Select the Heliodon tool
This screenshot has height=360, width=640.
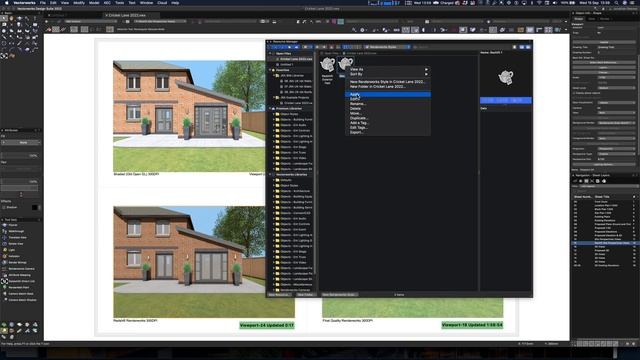pyautogui.click(x=13, y=256)
